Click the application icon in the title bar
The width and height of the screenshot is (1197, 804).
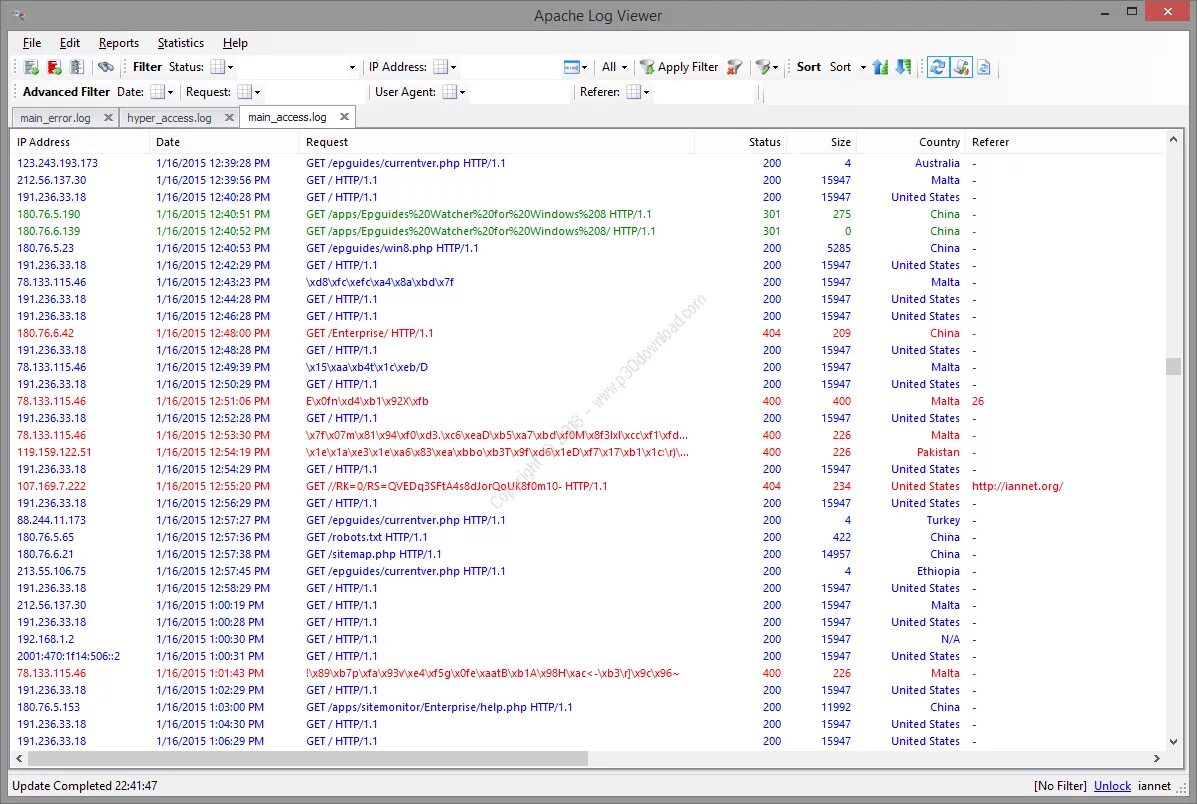click(19, 15)
